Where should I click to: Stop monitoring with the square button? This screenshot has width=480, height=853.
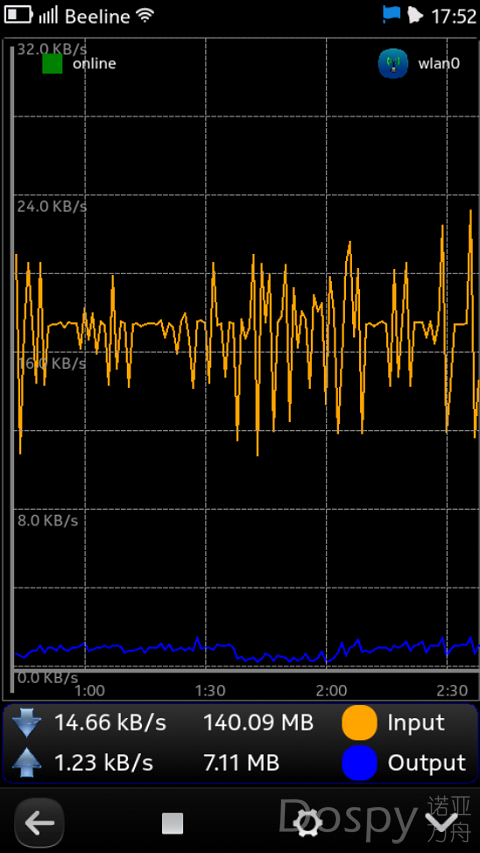(x=173, y=823)
